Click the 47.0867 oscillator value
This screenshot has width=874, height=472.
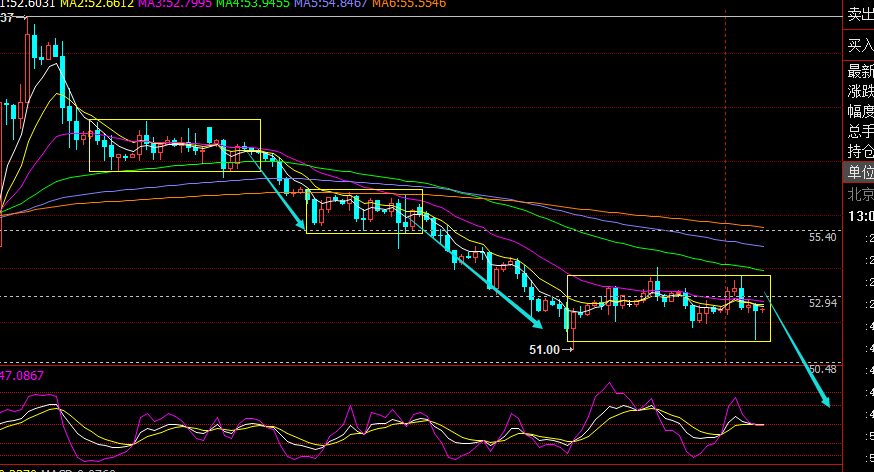click(22, 376)
